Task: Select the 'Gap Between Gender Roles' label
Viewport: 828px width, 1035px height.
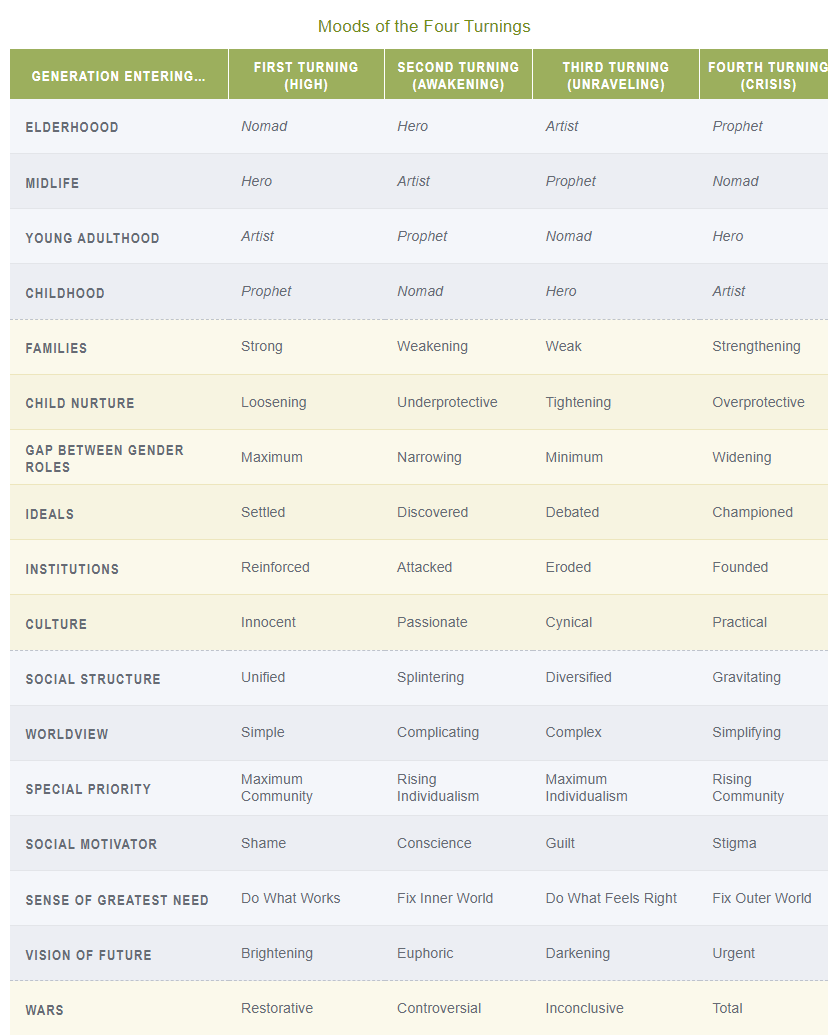Action: click(104, 459)
